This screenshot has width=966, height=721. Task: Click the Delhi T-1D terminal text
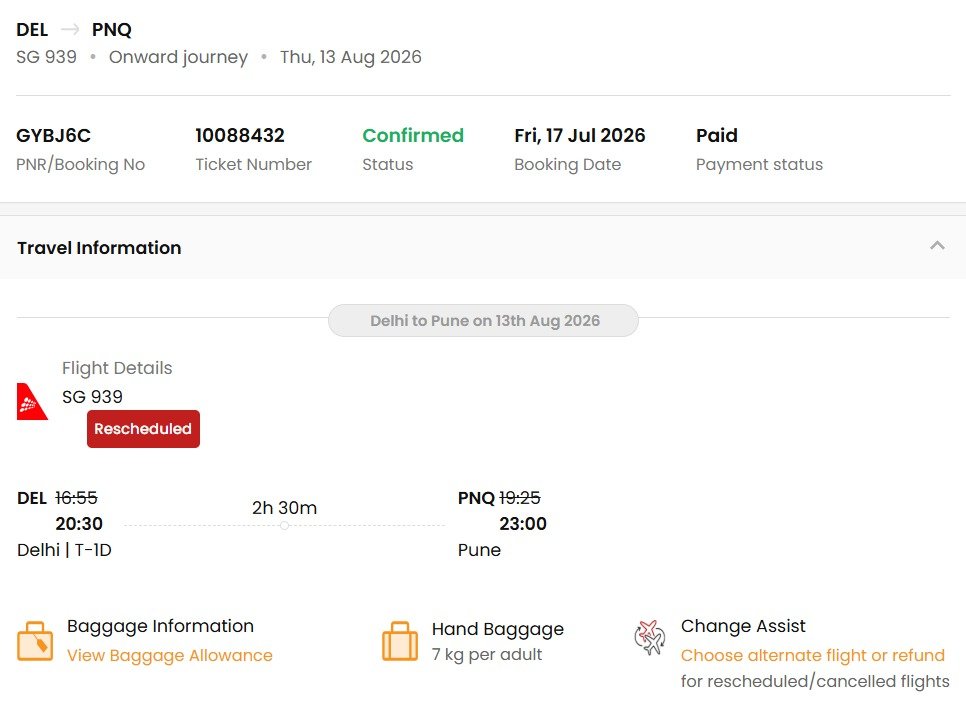(x=64, y=550)
